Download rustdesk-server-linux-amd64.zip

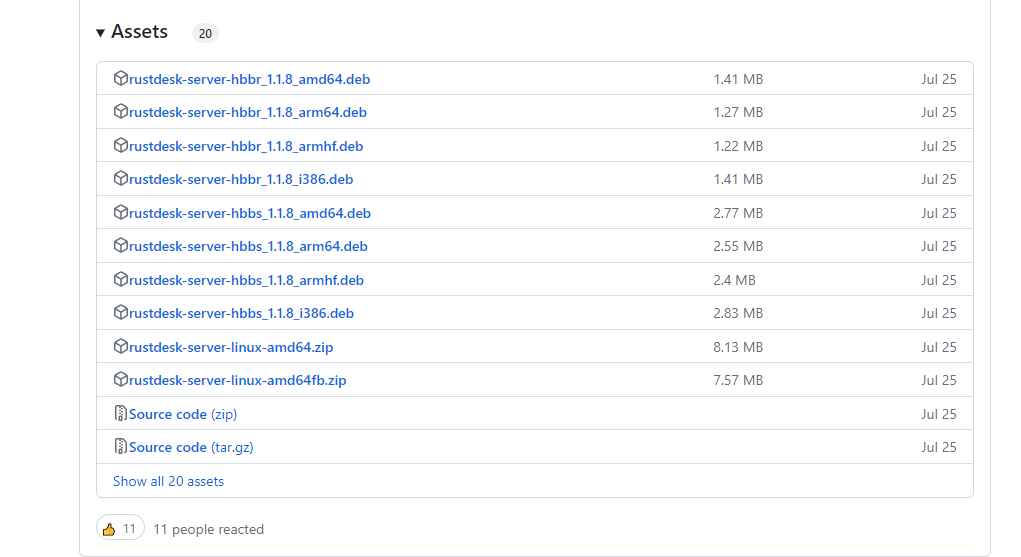point(231,347)
